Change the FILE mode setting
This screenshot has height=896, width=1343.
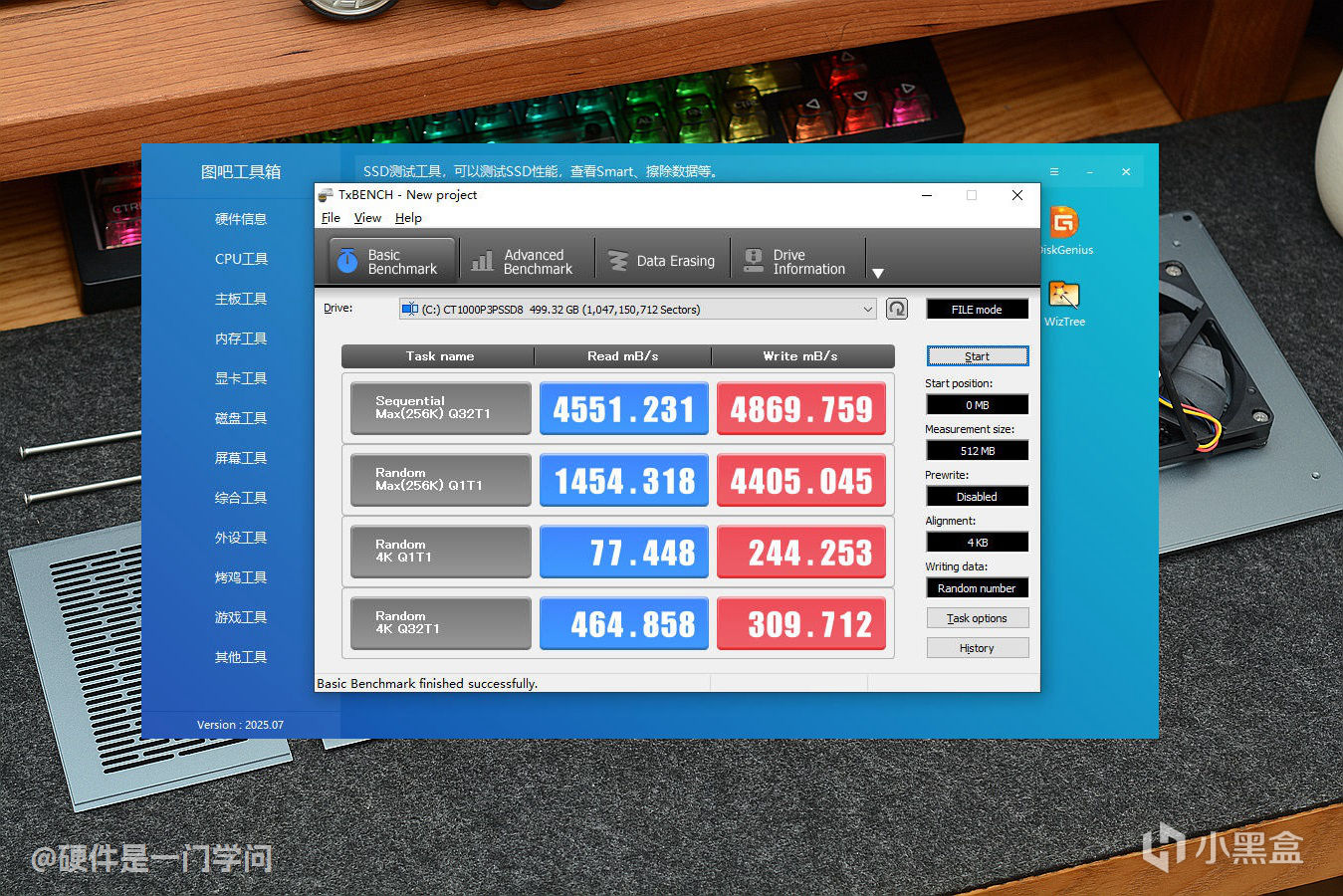[977, 310]
